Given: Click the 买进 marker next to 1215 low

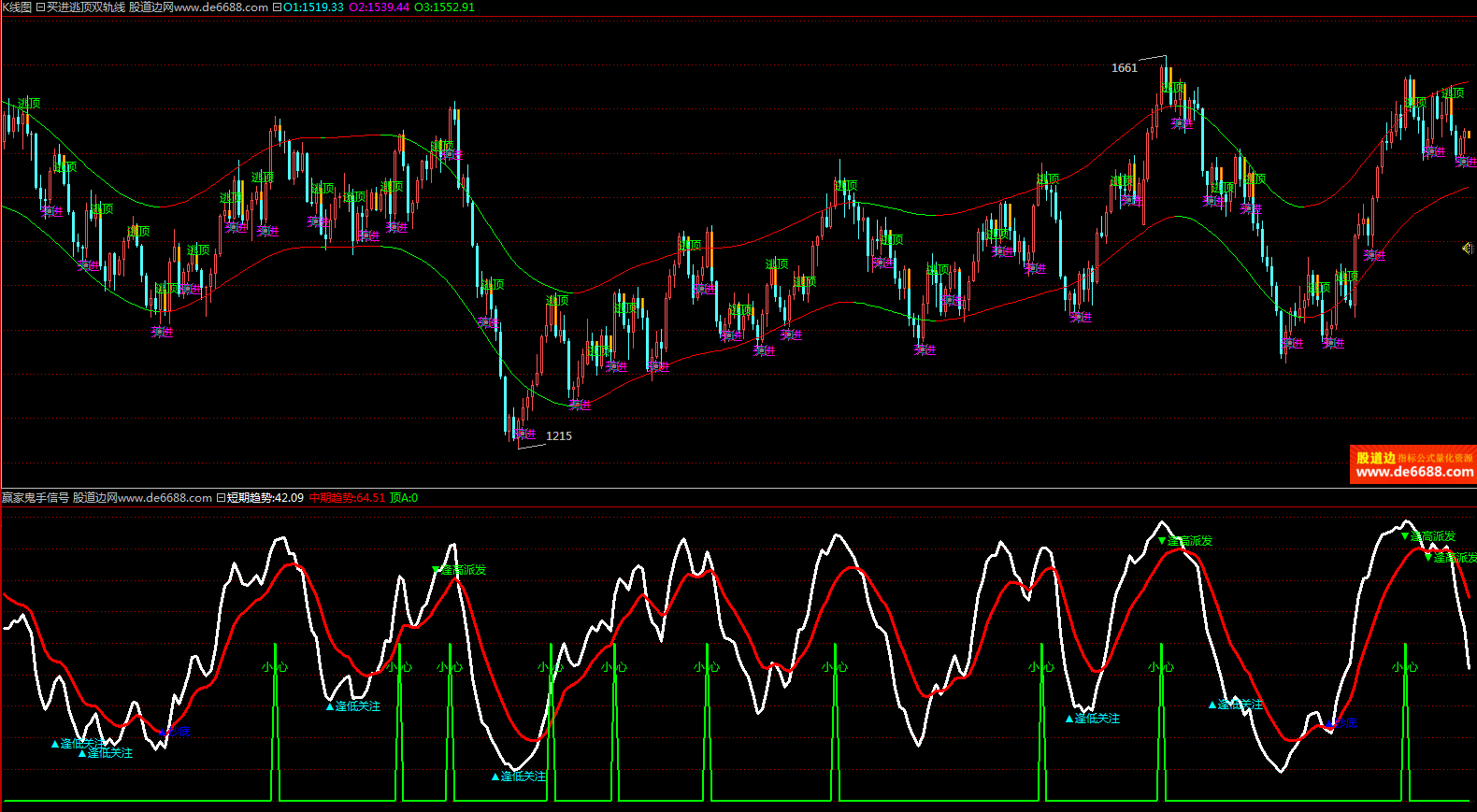Looking at the screenshot, I should coord(525,434).
